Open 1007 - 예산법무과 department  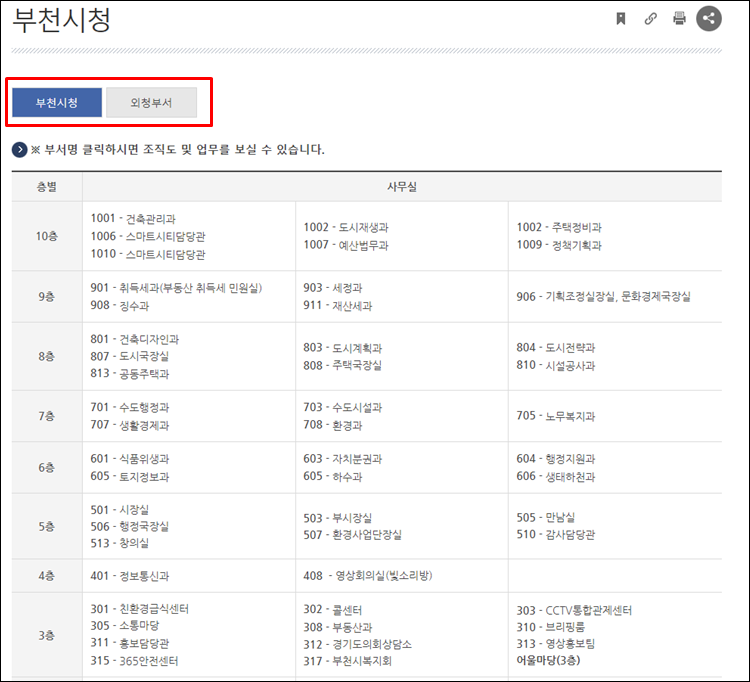pyautogui.click(x=346, y=245)
